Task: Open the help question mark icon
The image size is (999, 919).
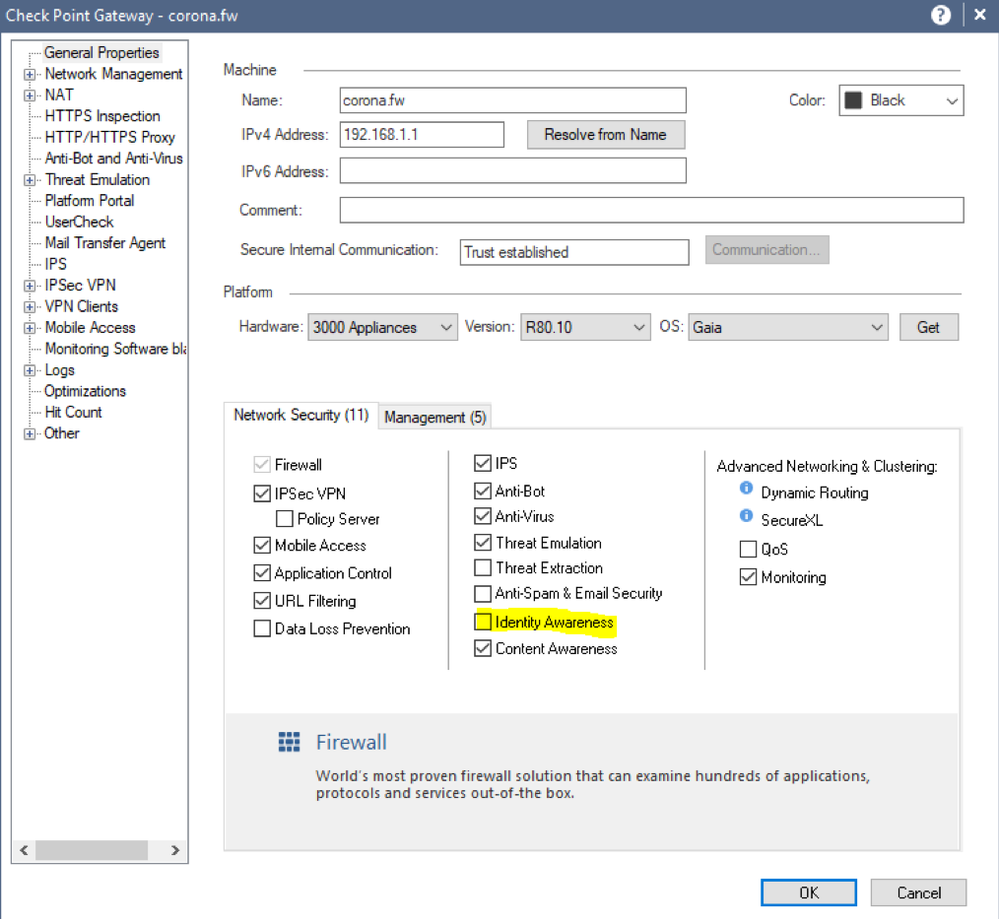Action: [x=940, y=15]
